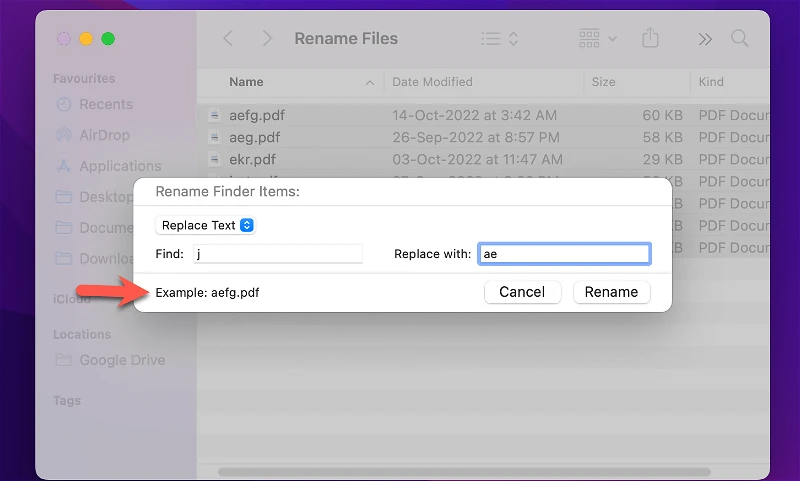
Task: Select AirDrop in the sidebar
Action: 106,135
